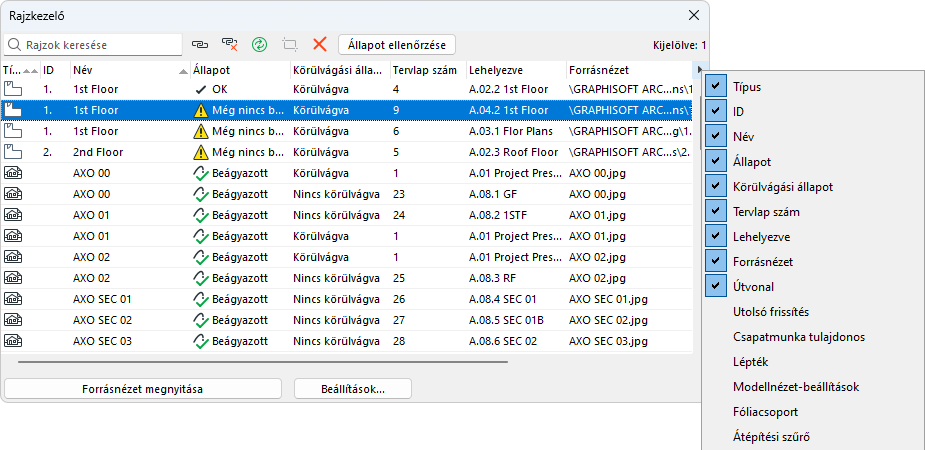Screen dimensions: 925x450
Task: Uncheck the Lehelyezve checkbox
Action: [x=716, y=236]
